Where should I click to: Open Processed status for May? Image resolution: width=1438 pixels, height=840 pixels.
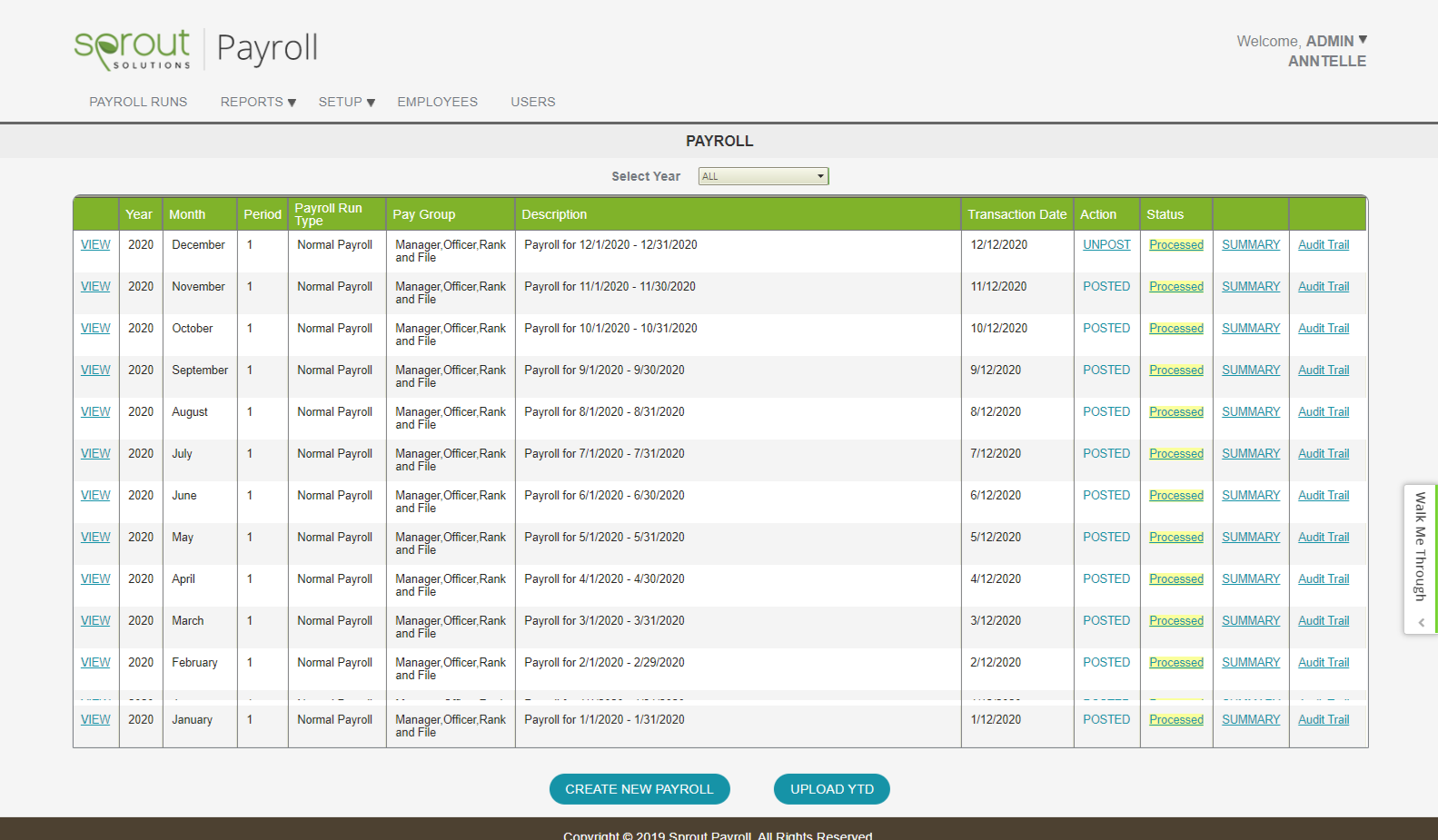(1176, 537)
